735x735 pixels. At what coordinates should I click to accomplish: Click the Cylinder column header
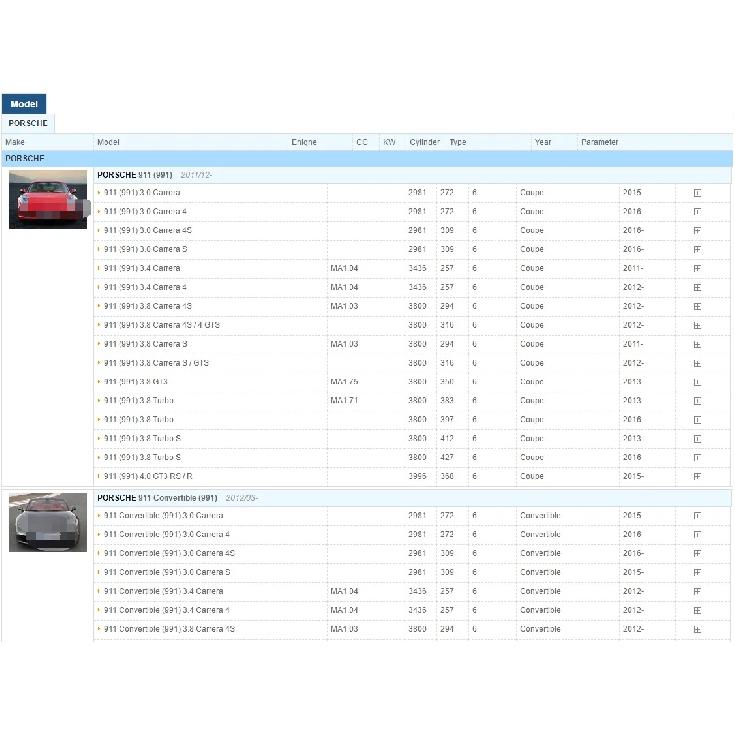(x=424, y=142)
